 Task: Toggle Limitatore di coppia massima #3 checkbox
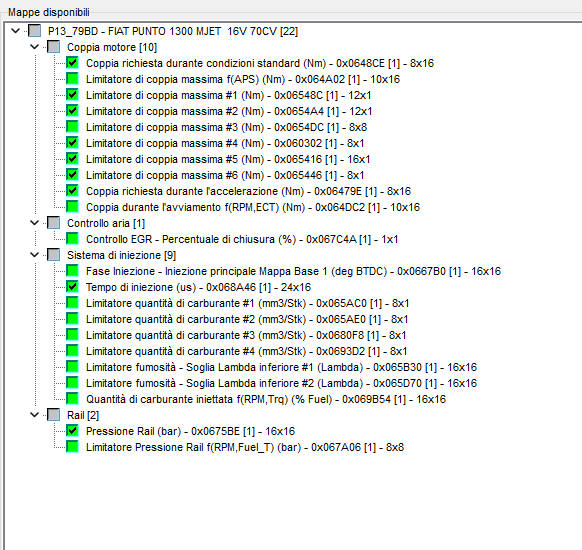click(x=72, y=127)
